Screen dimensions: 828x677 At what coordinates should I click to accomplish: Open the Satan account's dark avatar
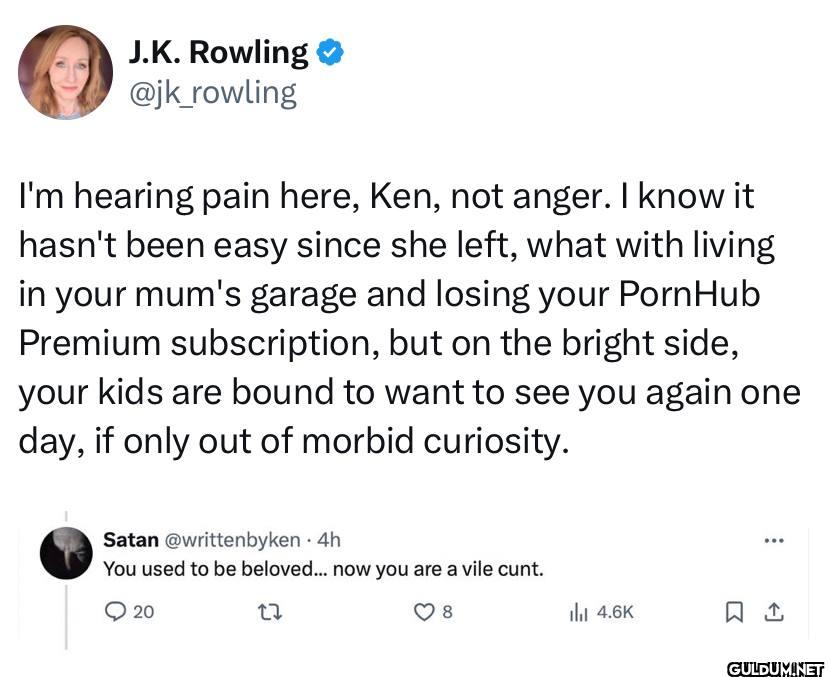(x=67, y=553)
